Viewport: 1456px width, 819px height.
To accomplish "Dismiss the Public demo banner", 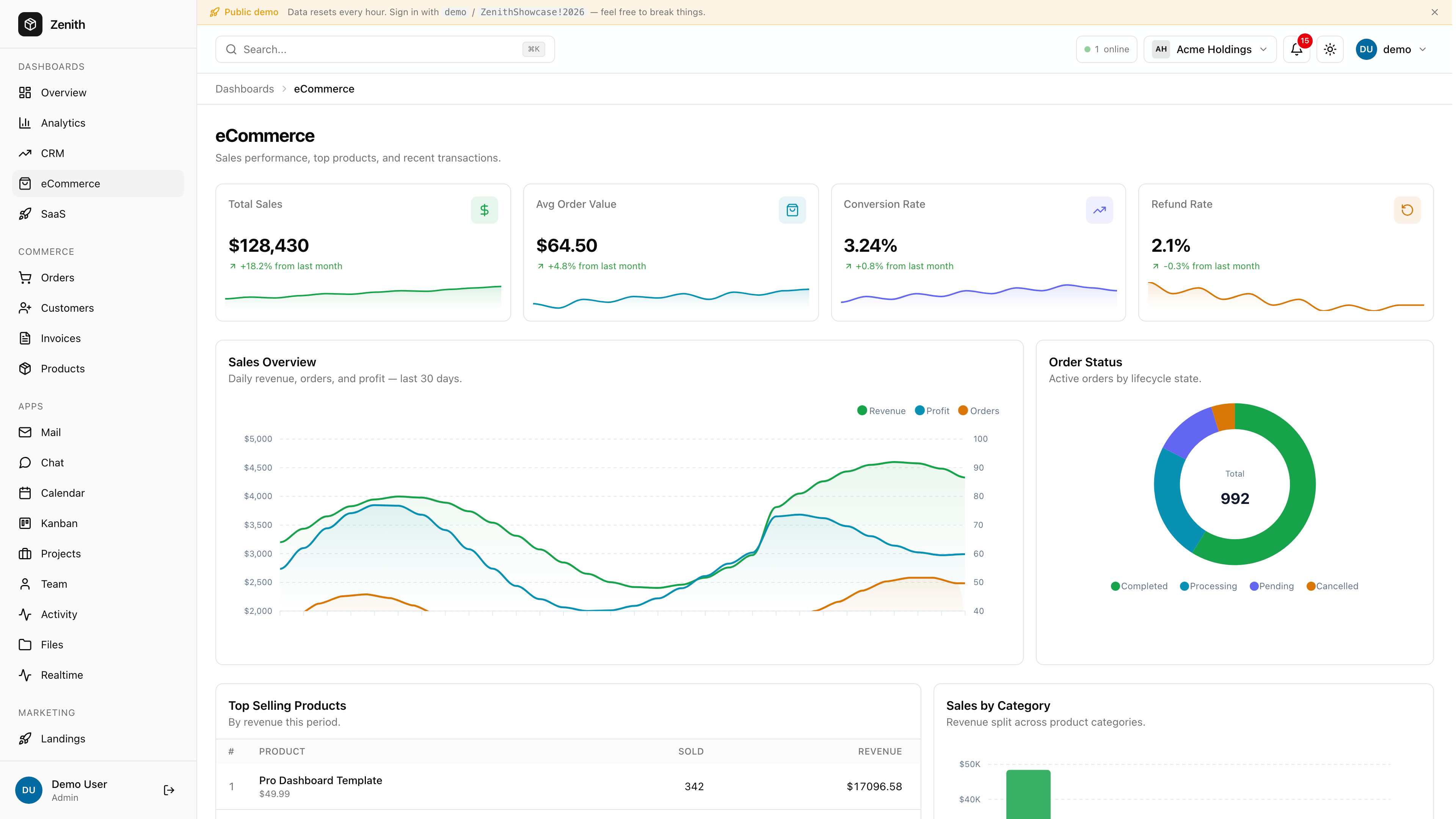I will click(x=1435, y=13).
